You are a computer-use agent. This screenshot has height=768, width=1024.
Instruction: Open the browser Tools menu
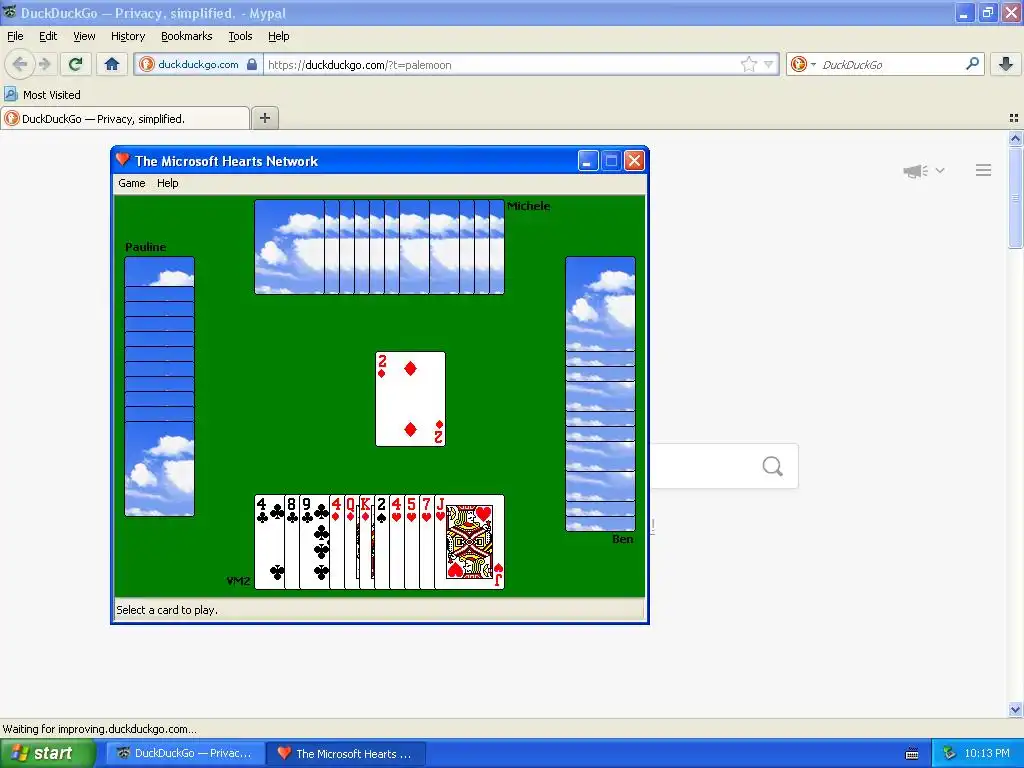(240, 37)
